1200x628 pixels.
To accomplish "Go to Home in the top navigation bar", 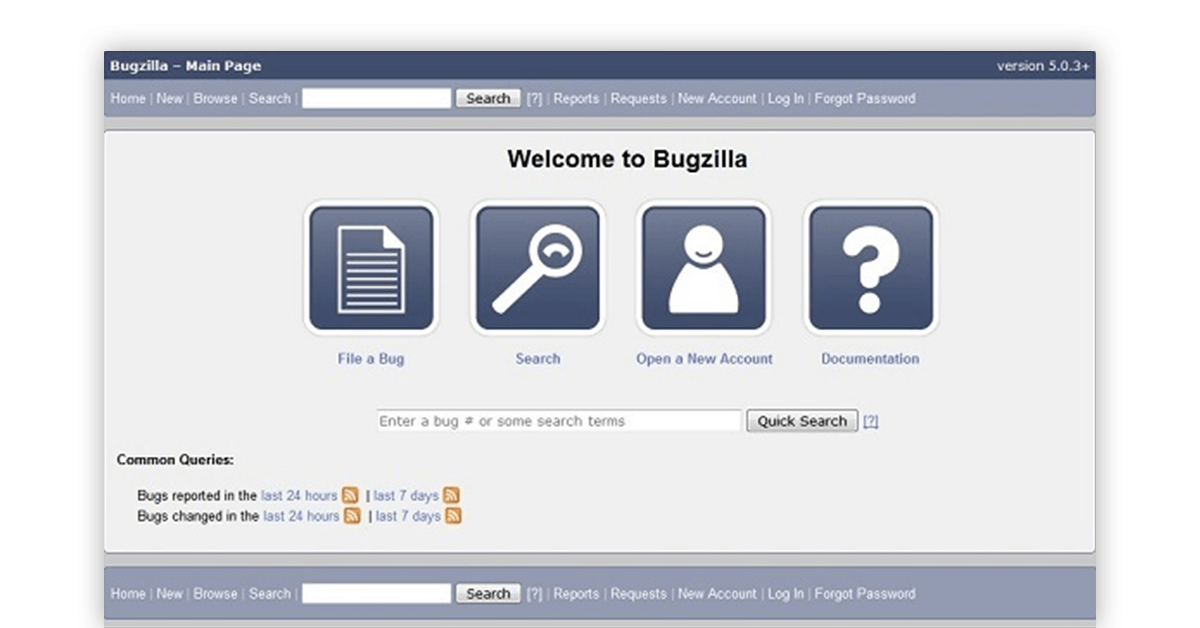I will pos(128,98).
